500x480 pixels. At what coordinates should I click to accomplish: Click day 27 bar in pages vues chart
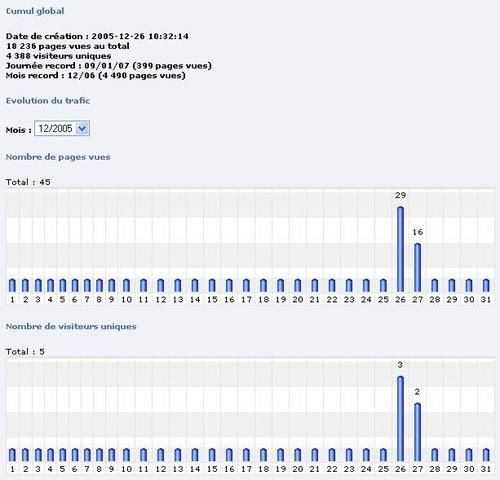(x=417, y=268)
